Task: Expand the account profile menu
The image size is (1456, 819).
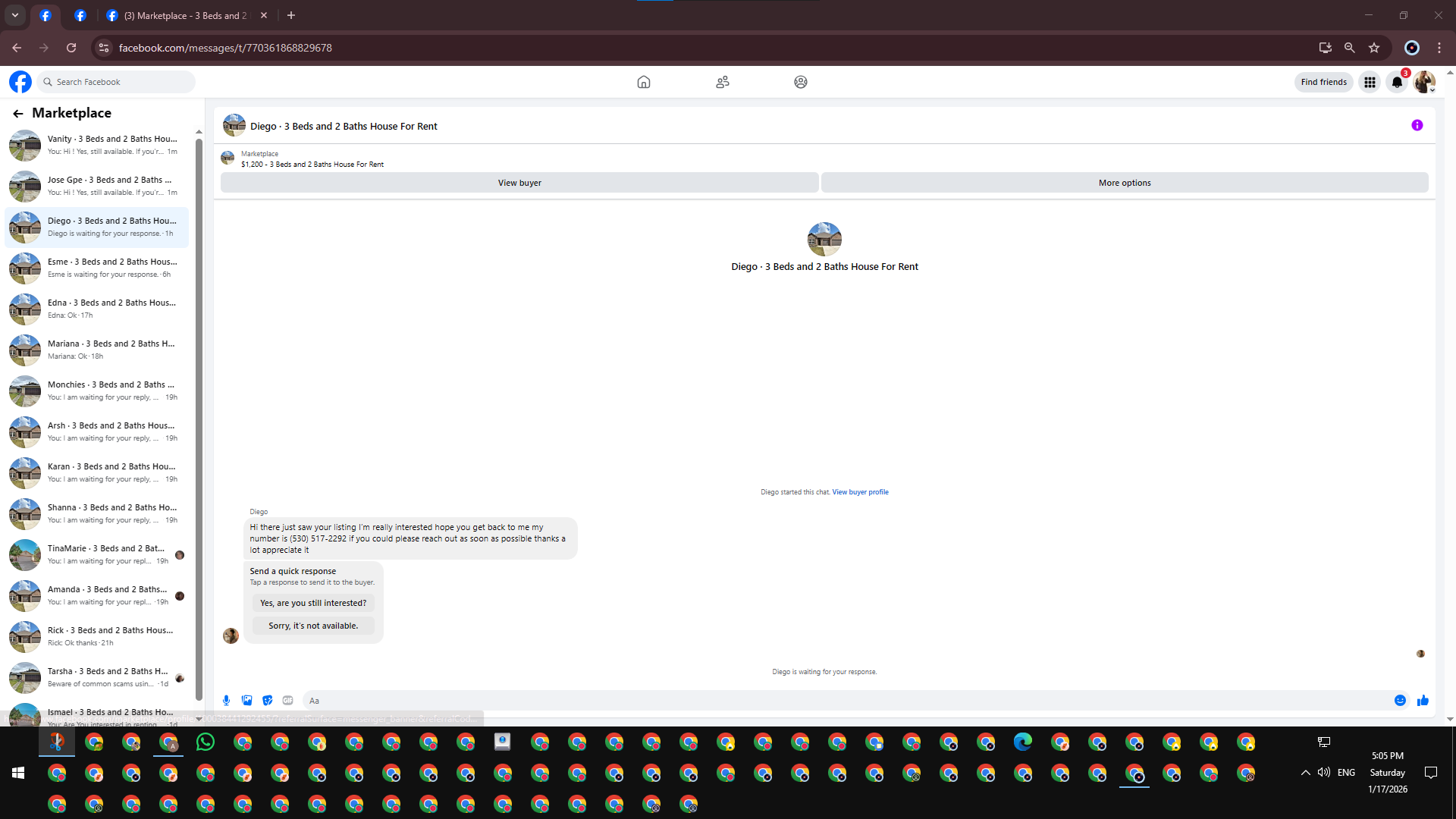Action: pyautogui.click(x=1424, y=82)
